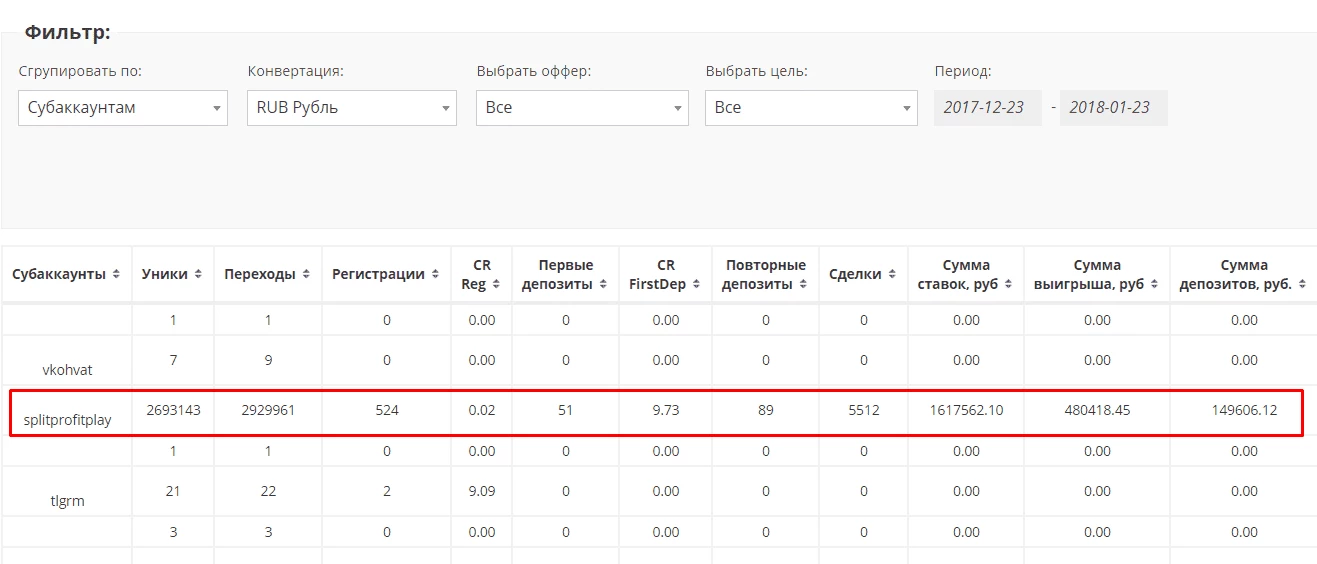Sort by Сумма депозитов sort icon
The width and height of the screenshot is (1317, 564).
(x=1301, y=285)
